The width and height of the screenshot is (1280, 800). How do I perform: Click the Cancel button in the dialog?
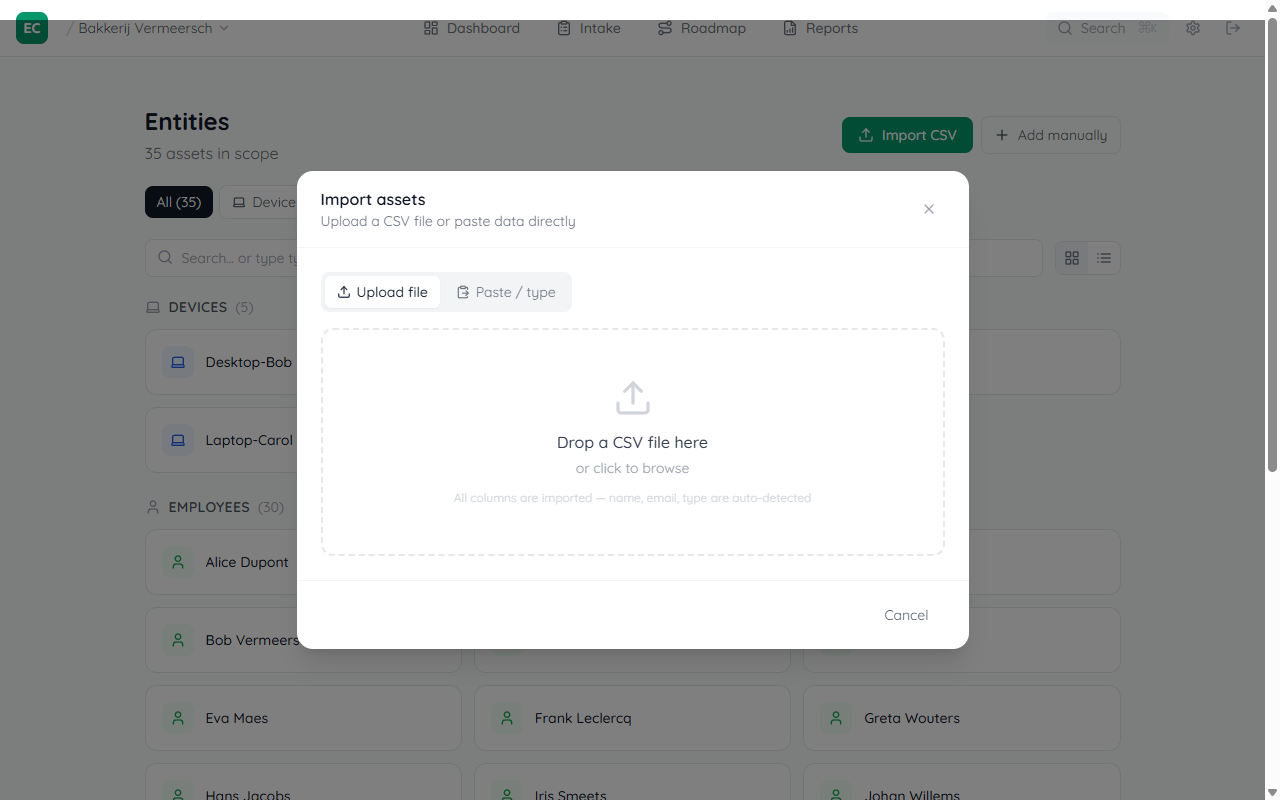click(x=905, y=615)
